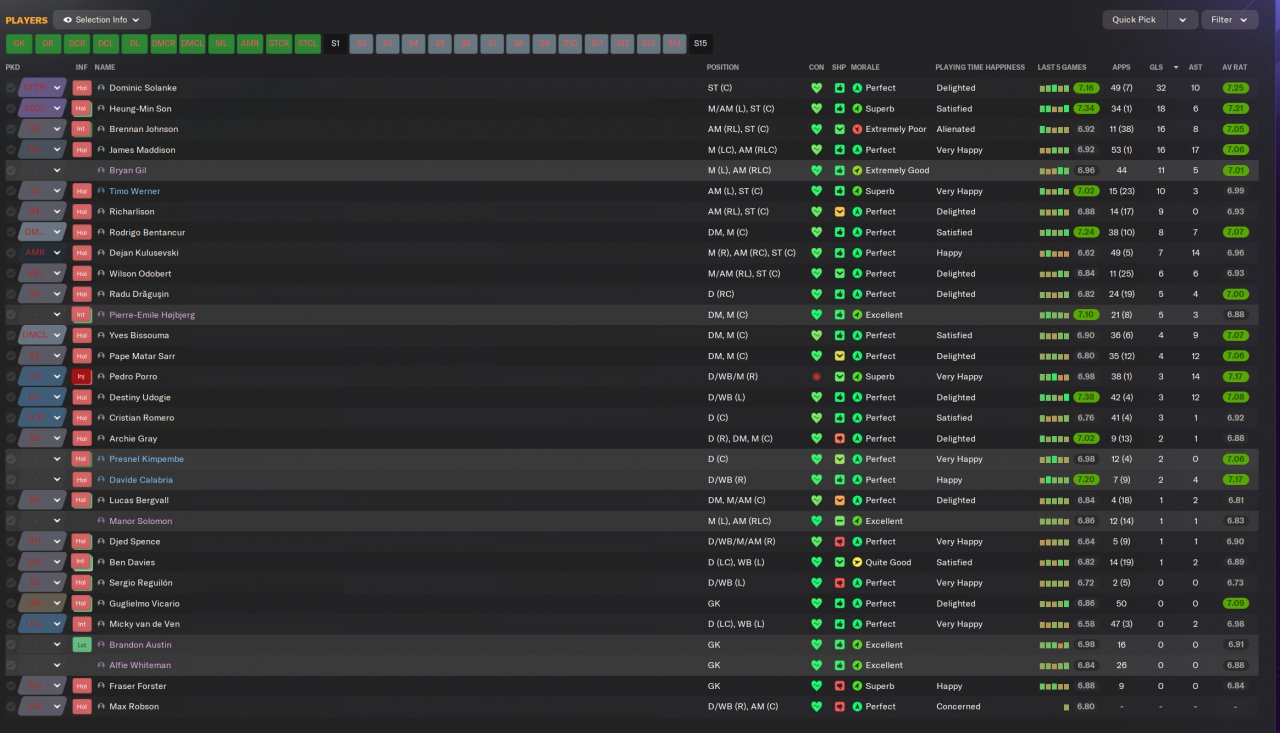Click the sharpness icon for Dominic Solanke
The image size is (1280, 733).
tap(839, 88)
